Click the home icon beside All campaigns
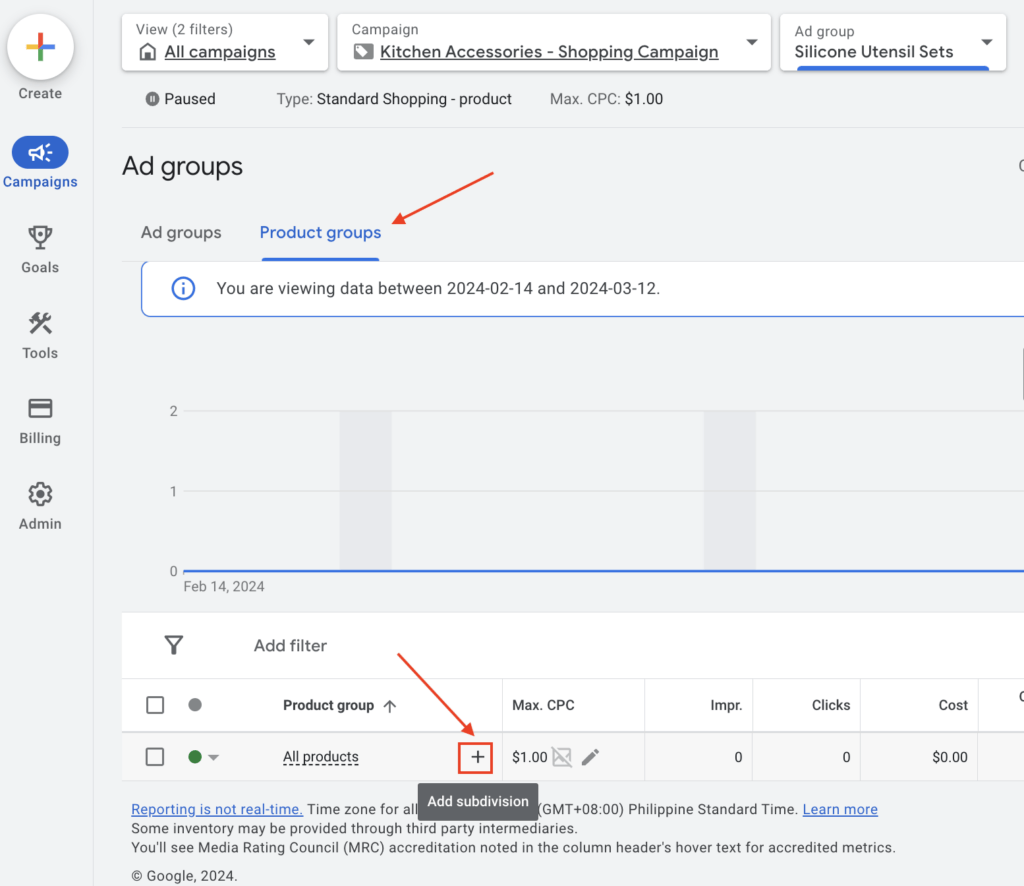The image size is (1024, 886). (148, 52)
